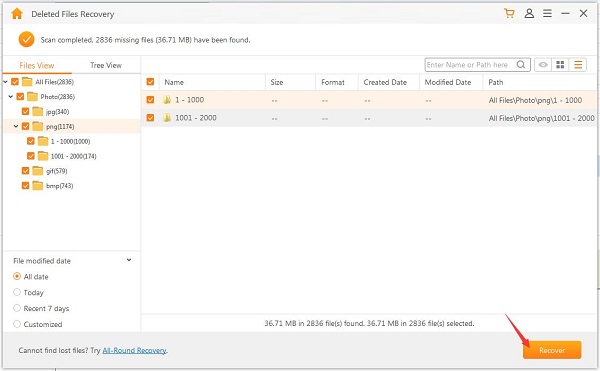Toggle the eye preview icon
The height and width of the screenshot is (371, 600).
tap(543, 65)
